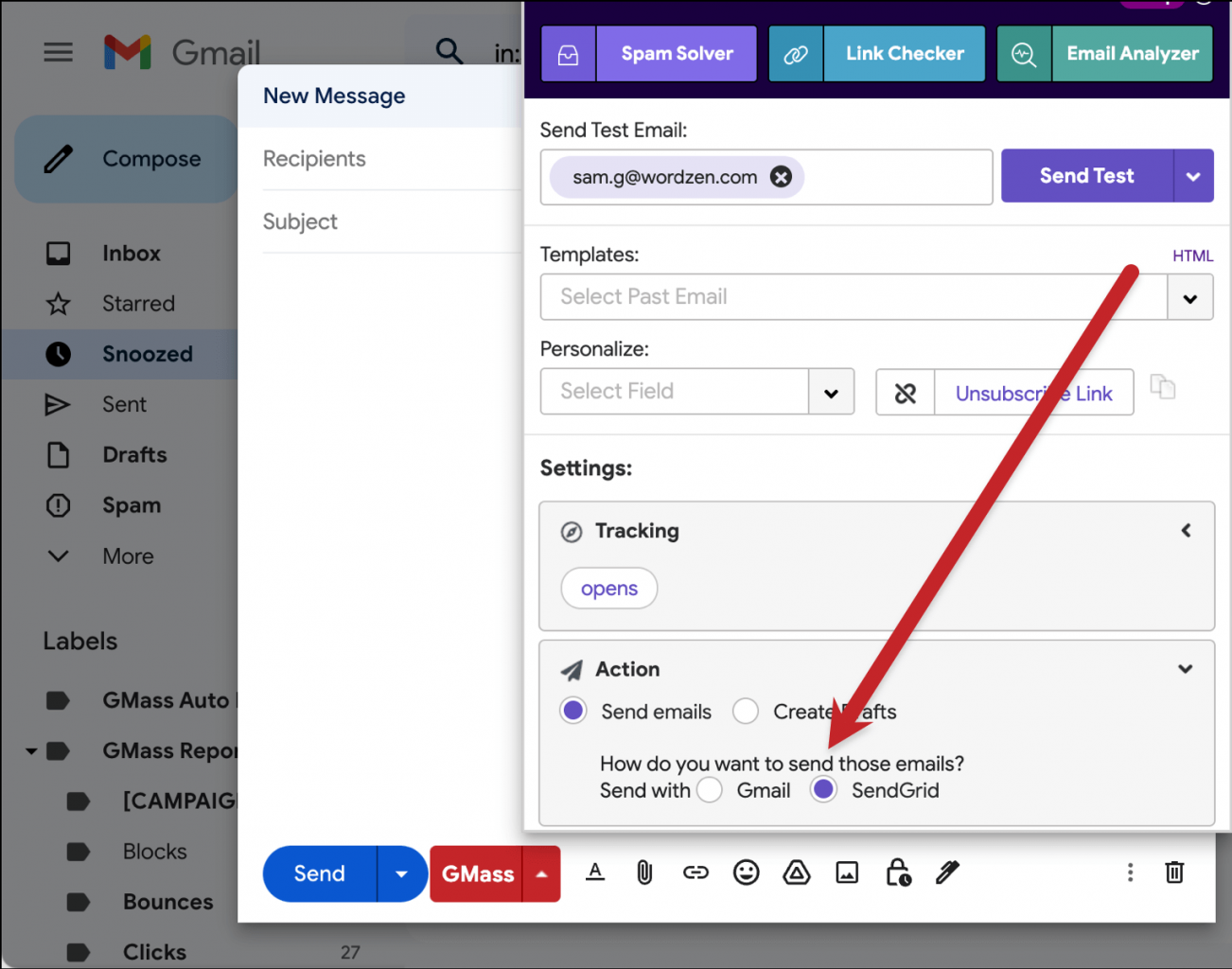Click the Link Checker button
The height and width of the screenshot is (969, 1232).
(x=905, y=54)
